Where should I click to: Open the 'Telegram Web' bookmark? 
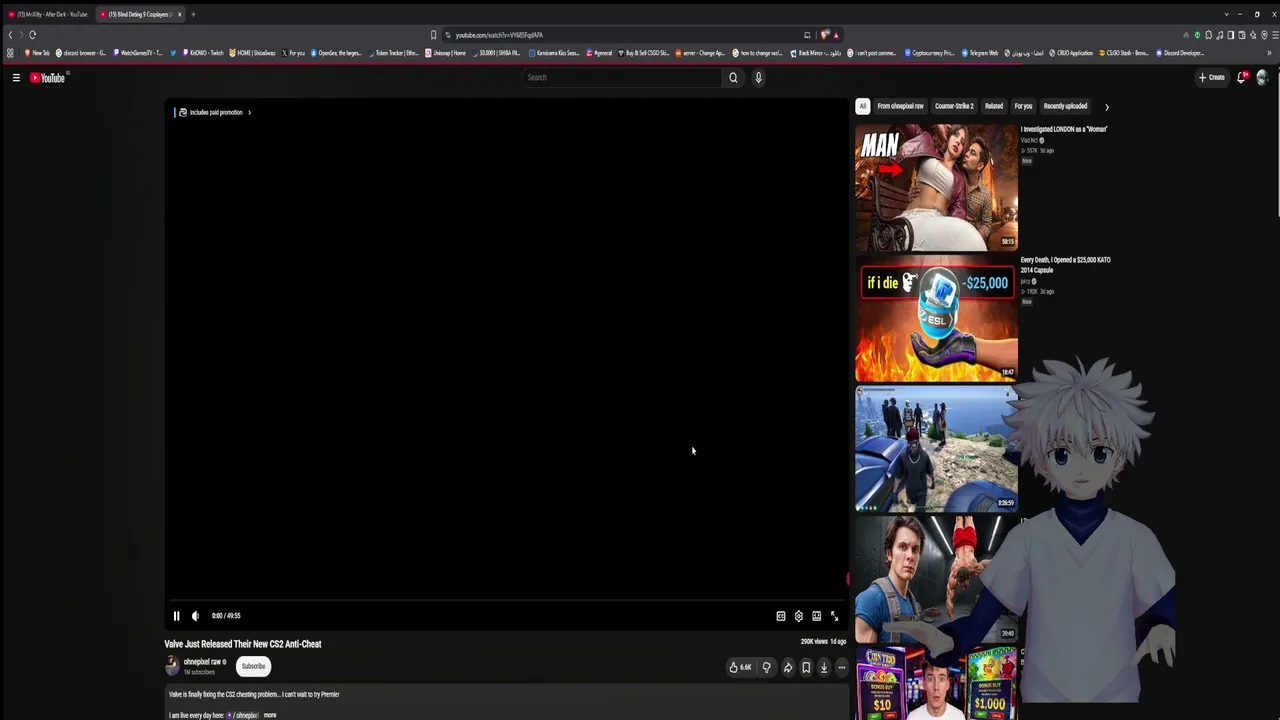pos(980,53)
